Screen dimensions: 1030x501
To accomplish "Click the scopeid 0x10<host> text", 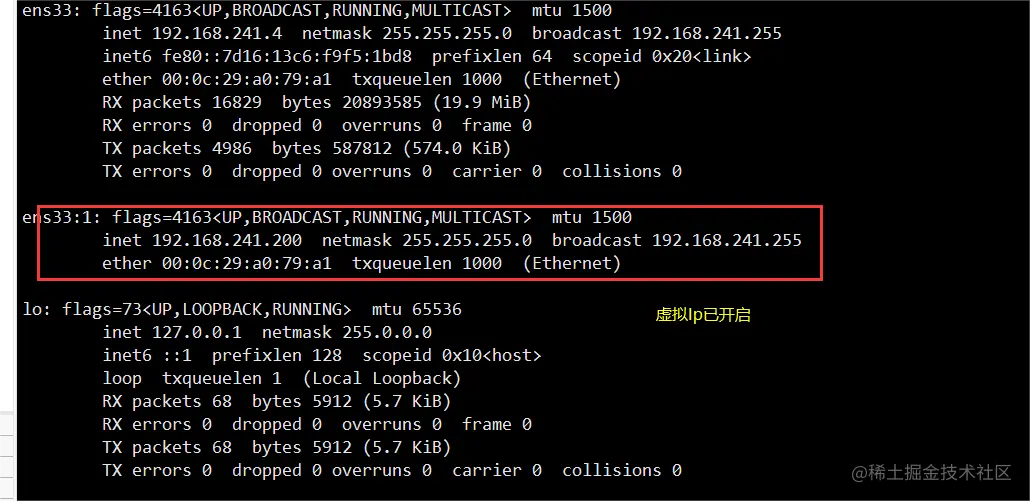I will pos(451,355).
